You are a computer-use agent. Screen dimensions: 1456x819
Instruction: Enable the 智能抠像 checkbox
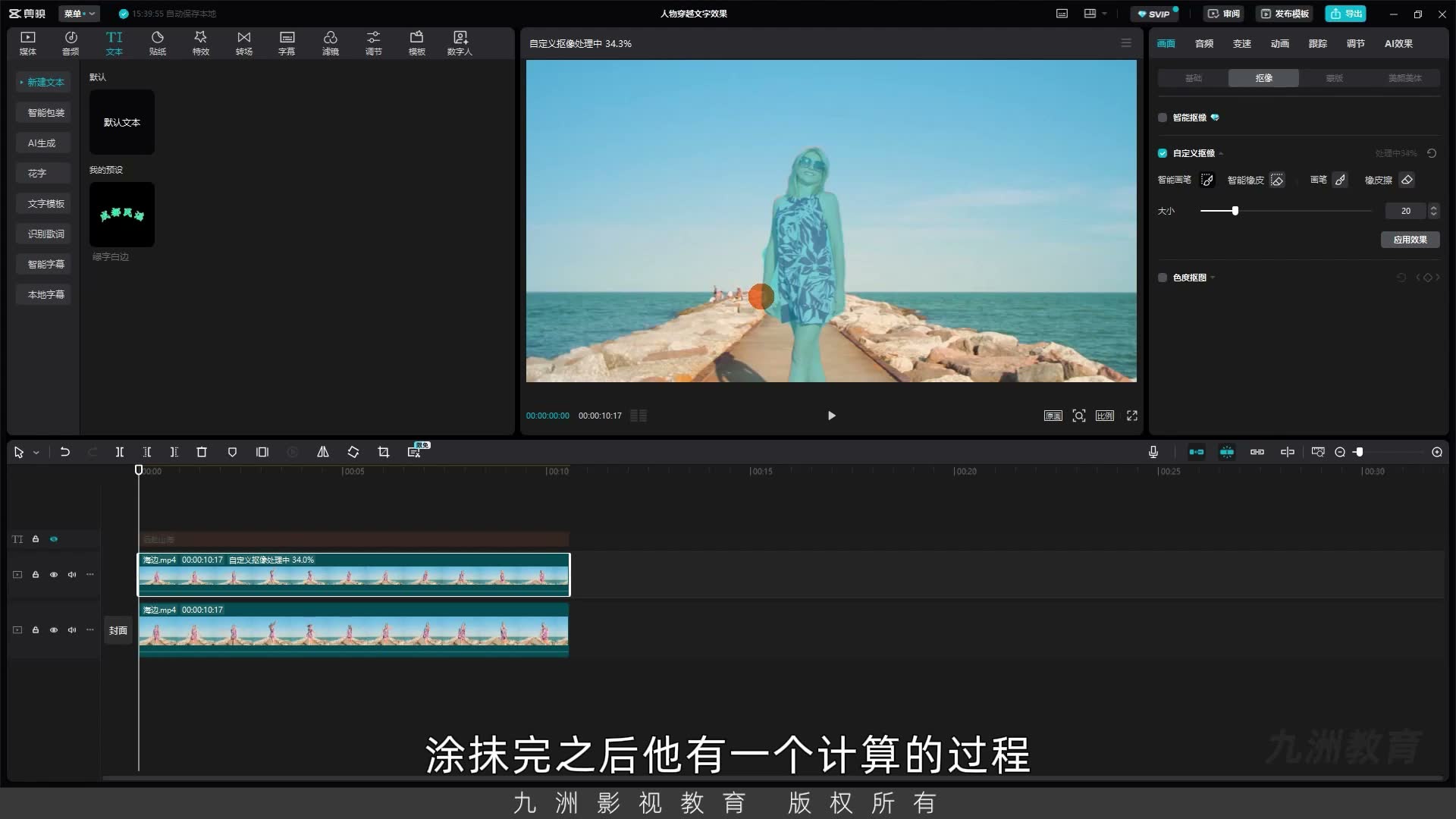click(1163, 118)
